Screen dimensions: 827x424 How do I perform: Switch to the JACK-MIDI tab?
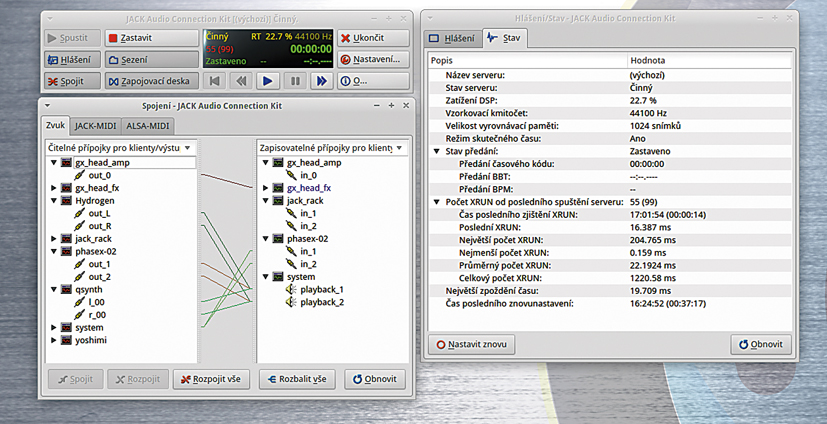(x=95, y=126)
